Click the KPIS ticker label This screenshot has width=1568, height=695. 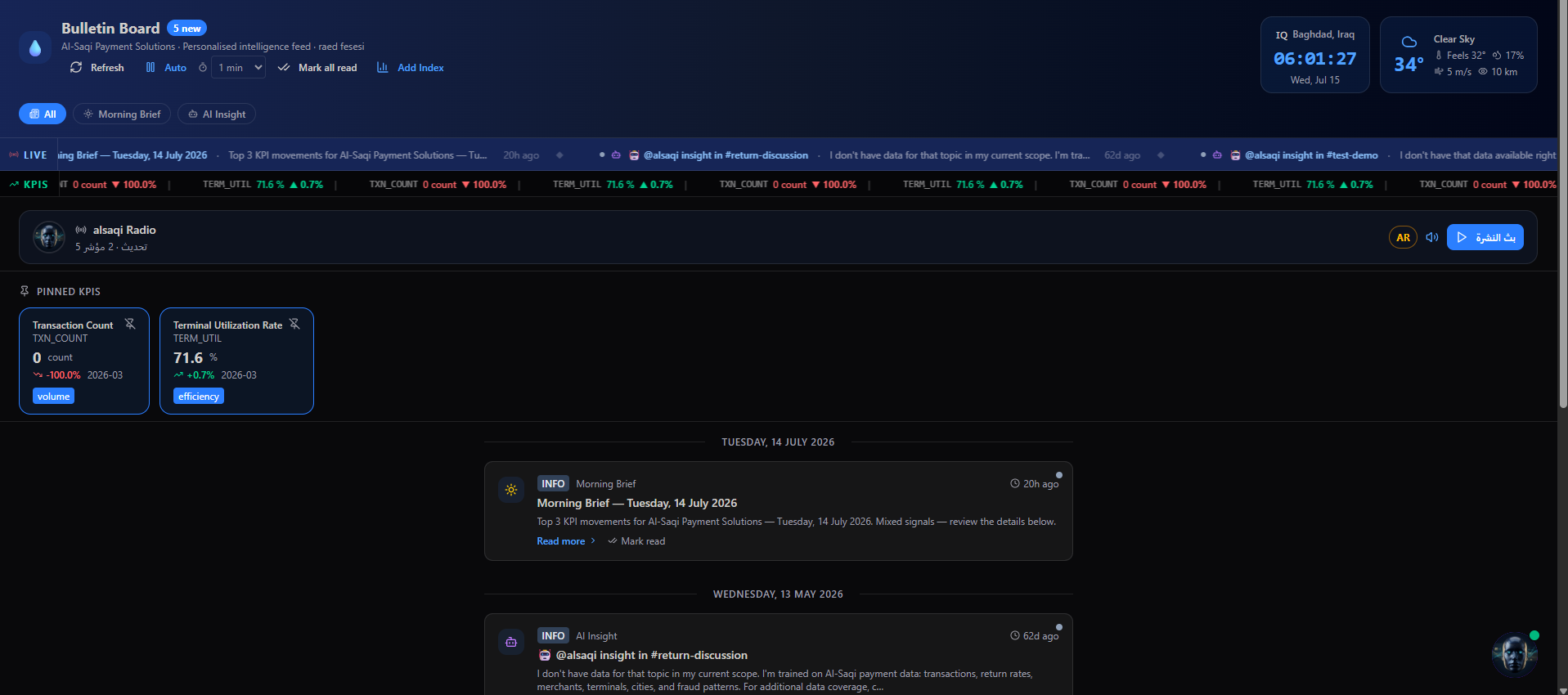coord(29,185)
